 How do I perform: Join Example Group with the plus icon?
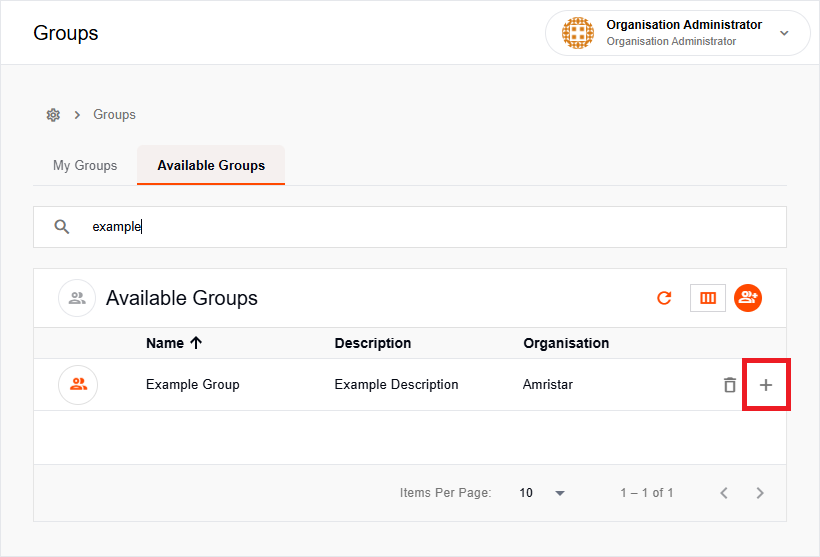click(766, 385)
